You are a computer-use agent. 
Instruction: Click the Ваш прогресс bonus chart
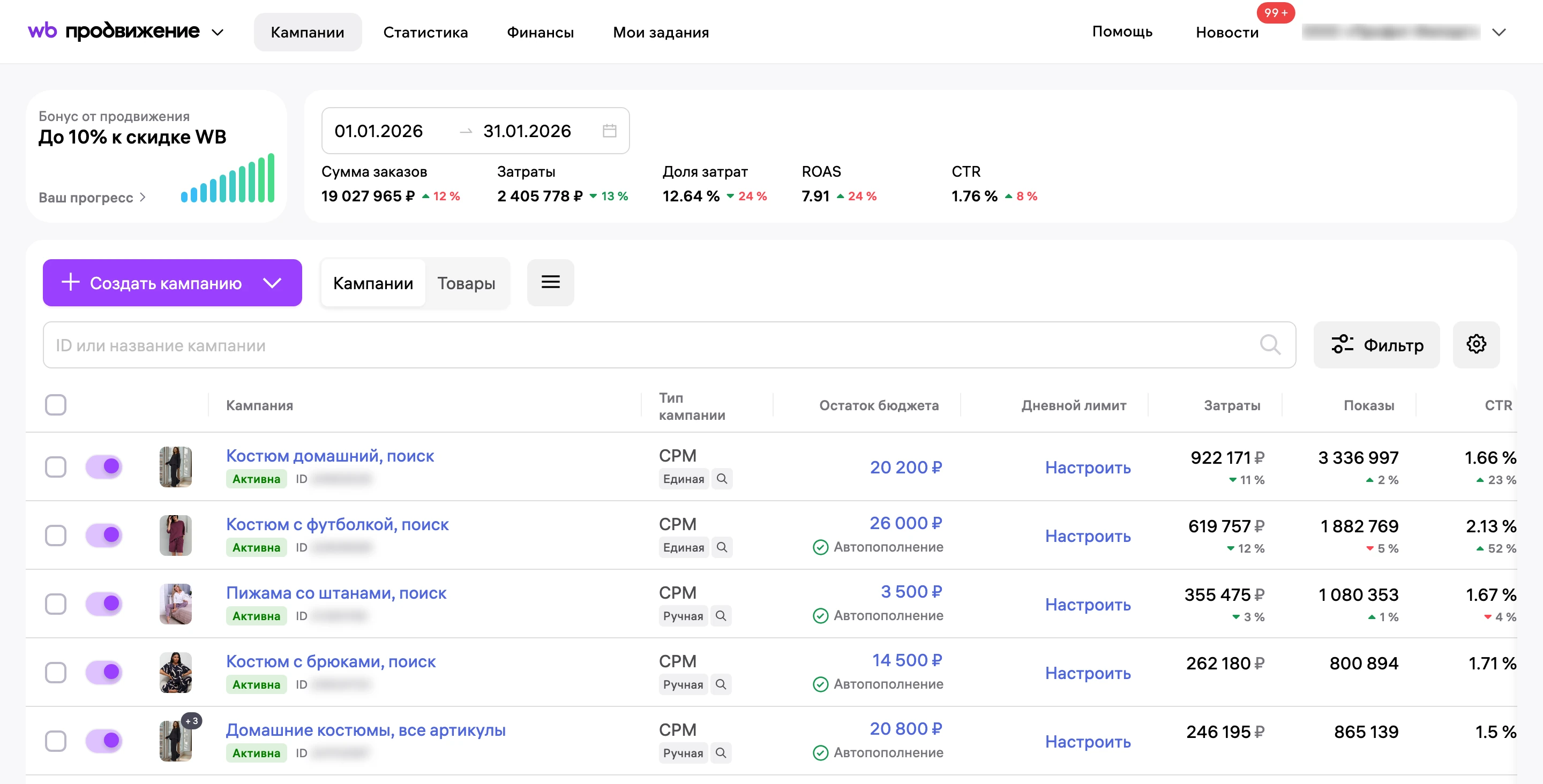[228, 178]
